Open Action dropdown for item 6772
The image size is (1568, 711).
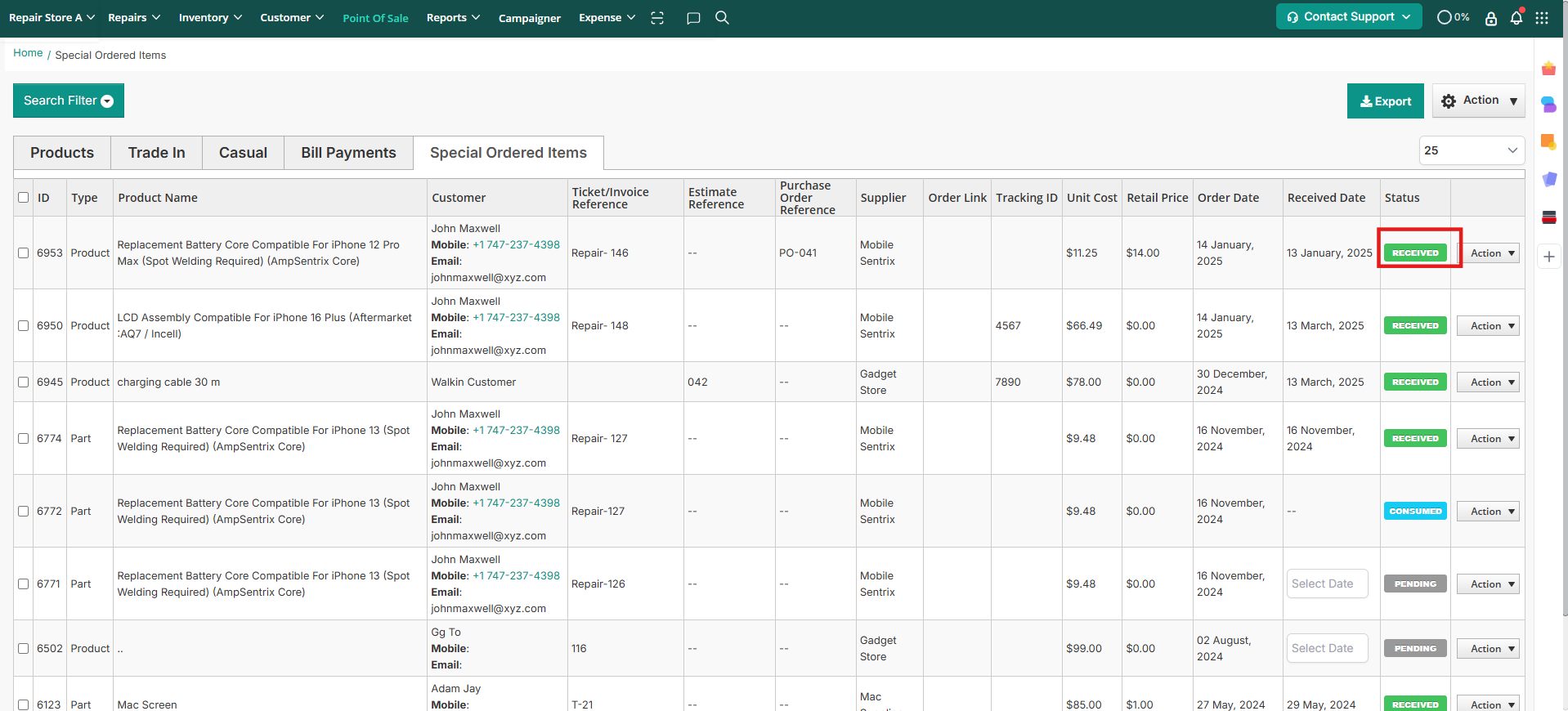(x=1488, y=512)
